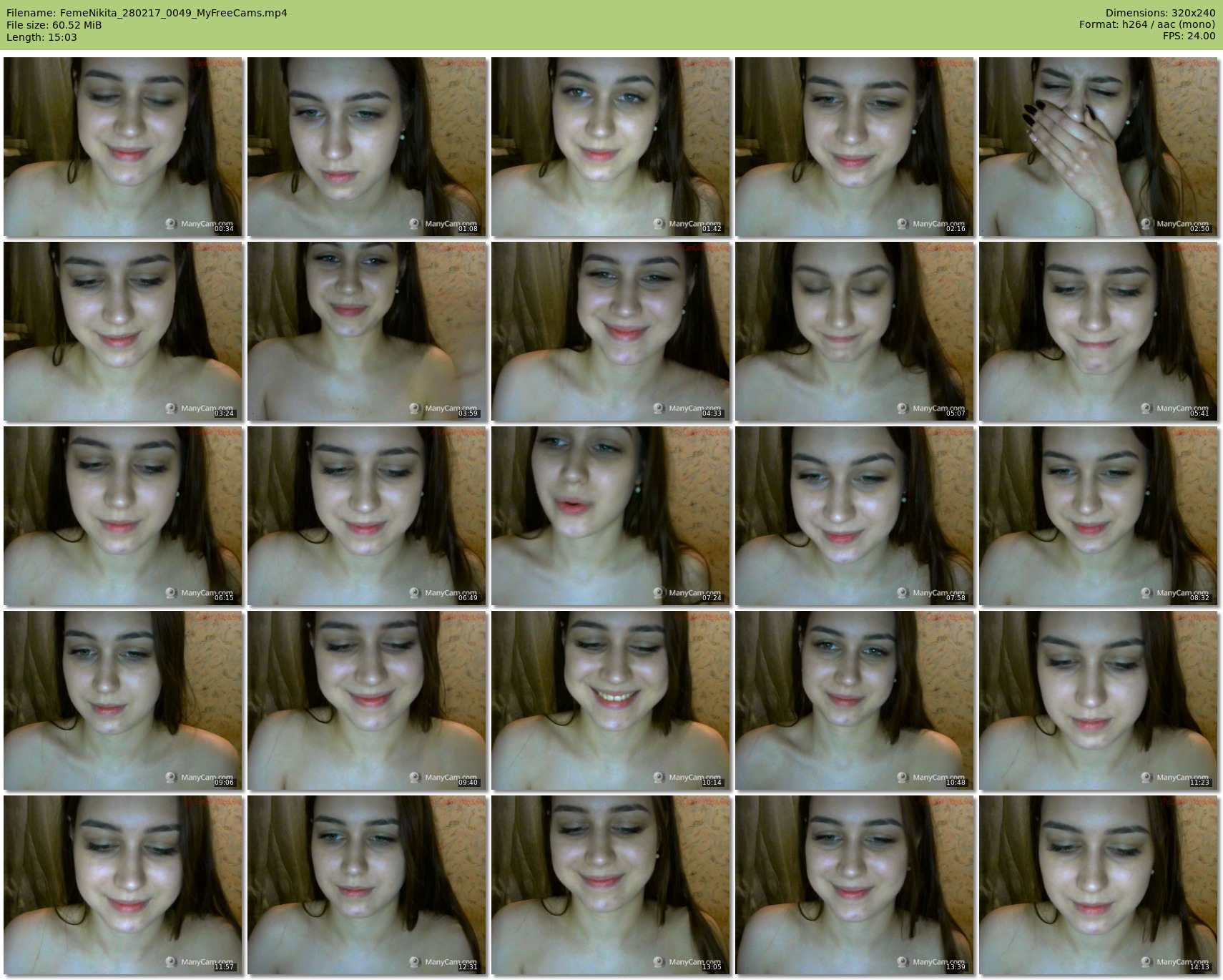1223x980 pixels.
Task: Open the frame timestamped 10:14
Action: (x=611, y=700)
